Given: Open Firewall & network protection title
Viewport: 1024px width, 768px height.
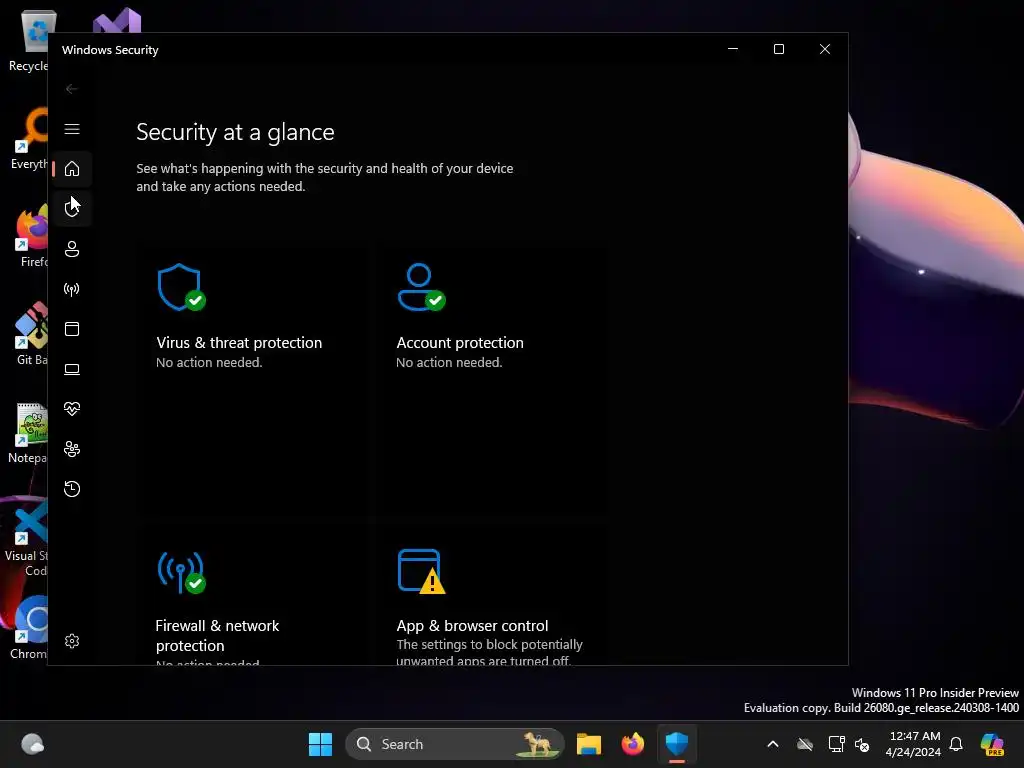Looking at the screenshot, I should pos(217,635).
